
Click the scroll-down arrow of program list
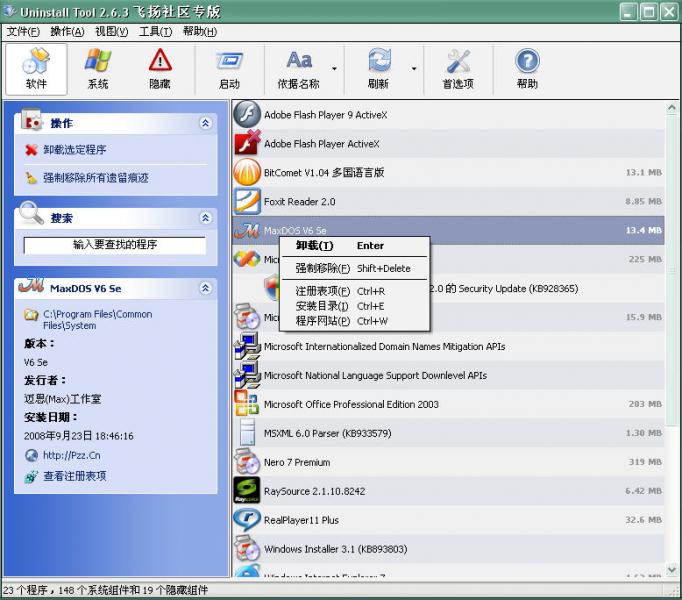672,569
